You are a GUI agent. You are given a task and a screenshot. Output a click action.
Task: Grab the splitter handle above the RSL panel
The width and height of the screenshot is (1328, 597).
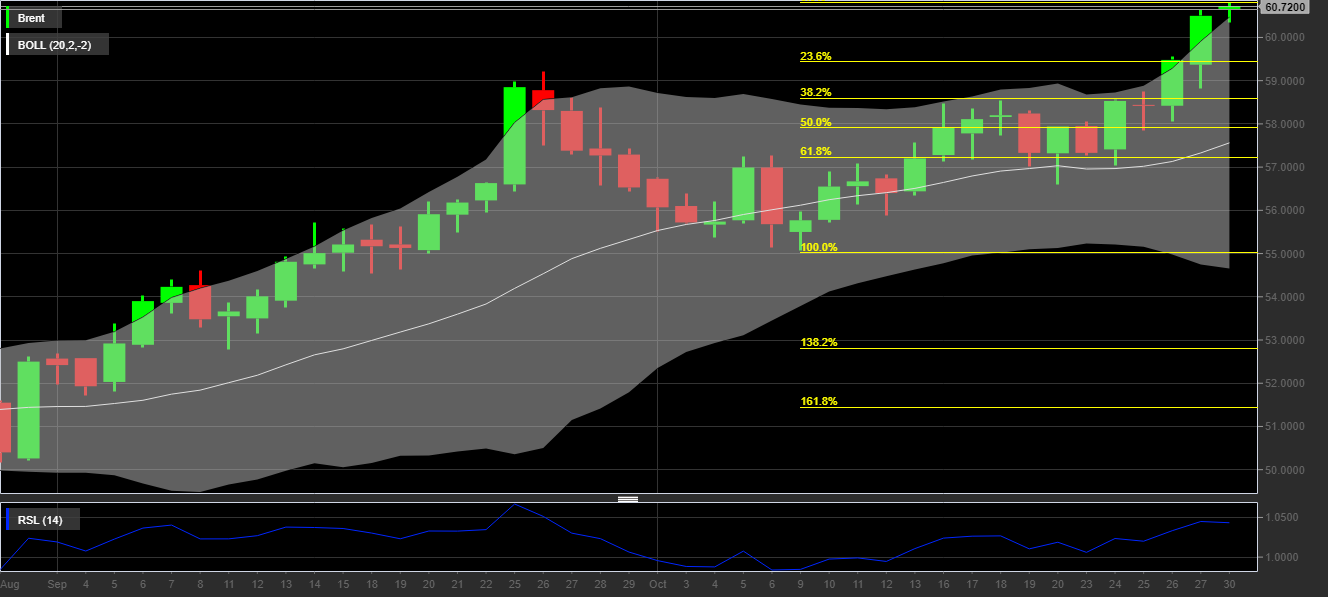(x=628, y=498)
